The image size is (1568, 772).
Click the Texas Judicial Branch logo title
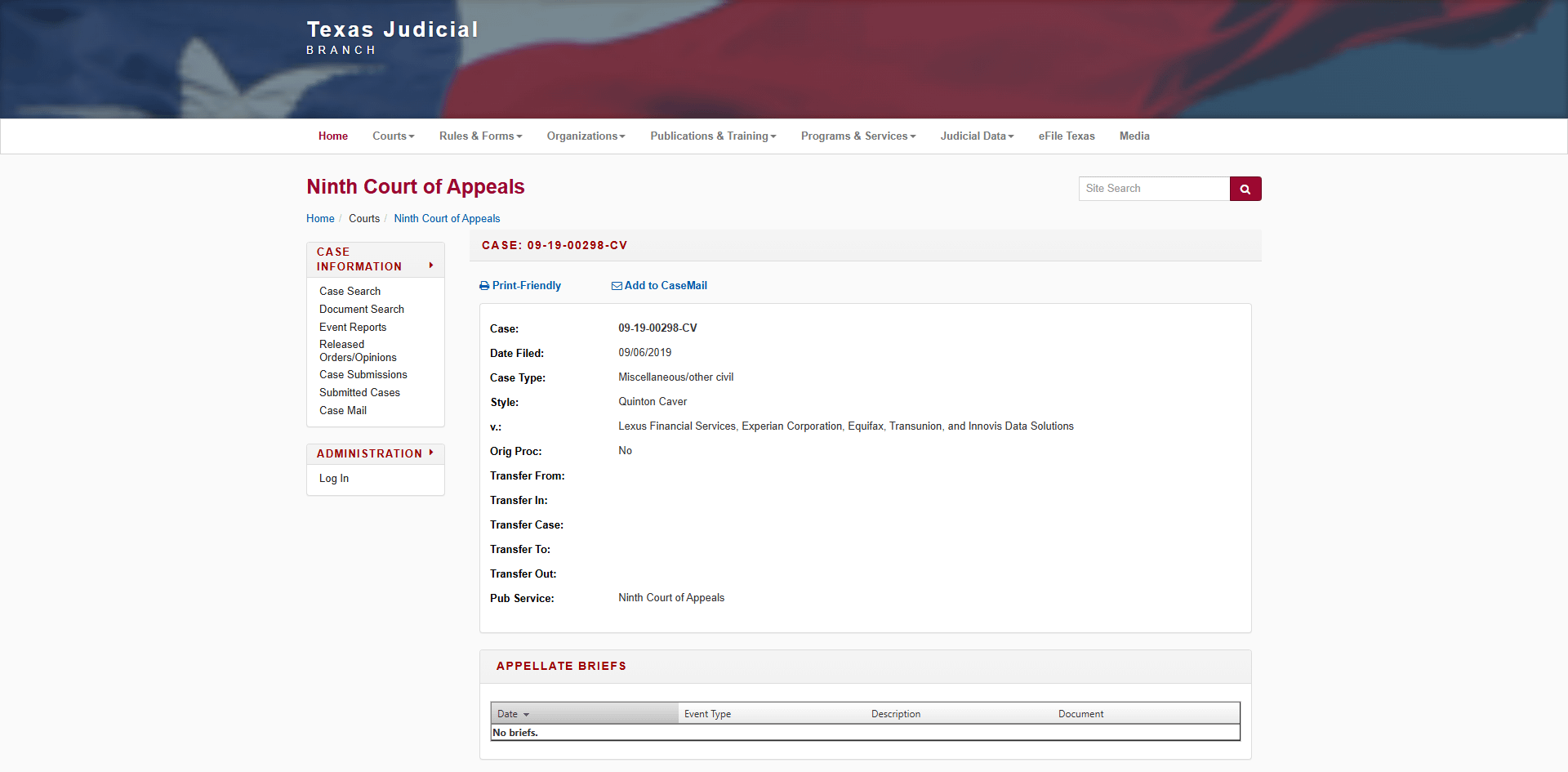coord(392,38)
